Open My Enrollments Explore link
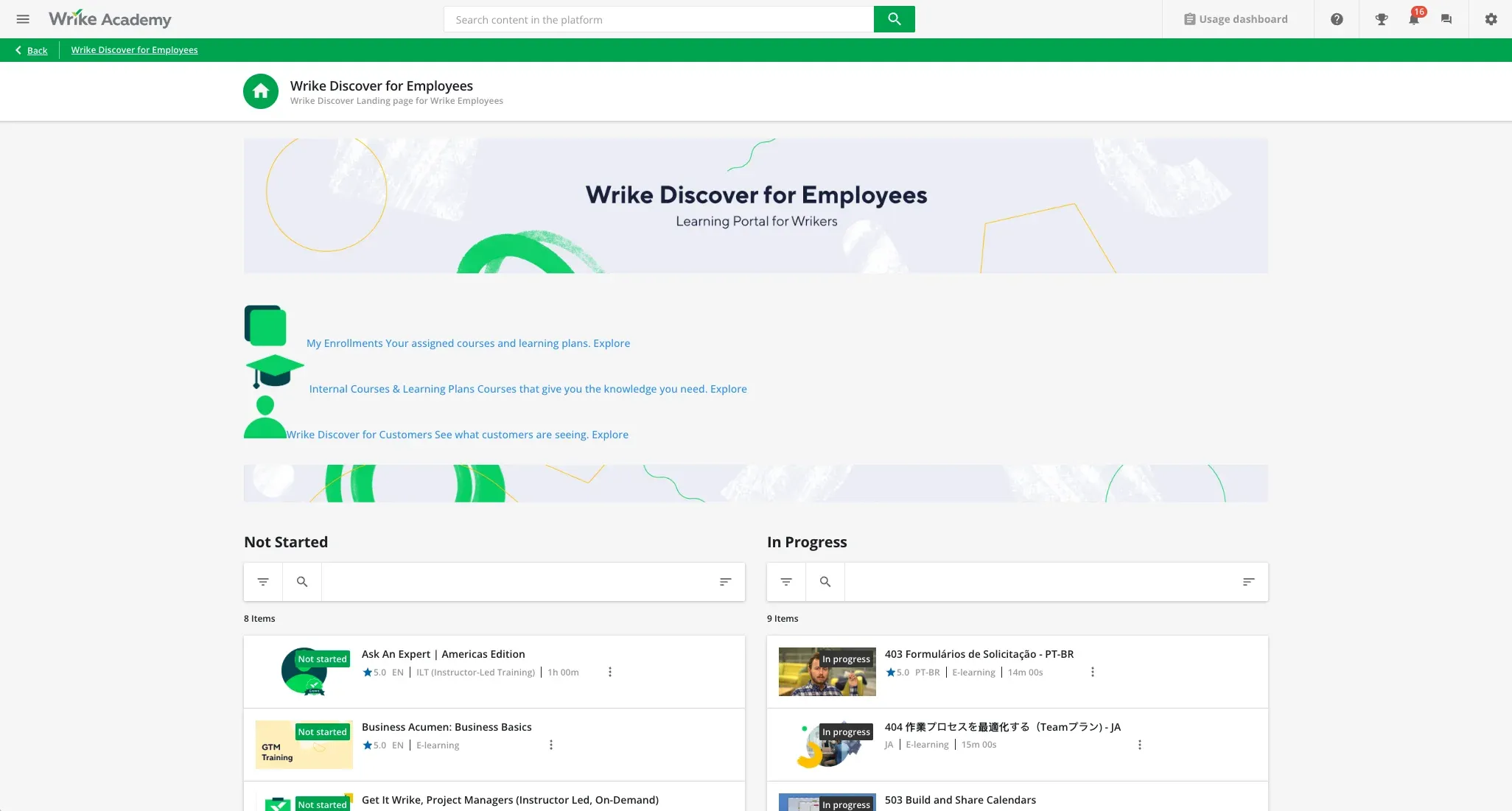The height and width of the screenshot is (811, 1512). click(x=612, y=343)
